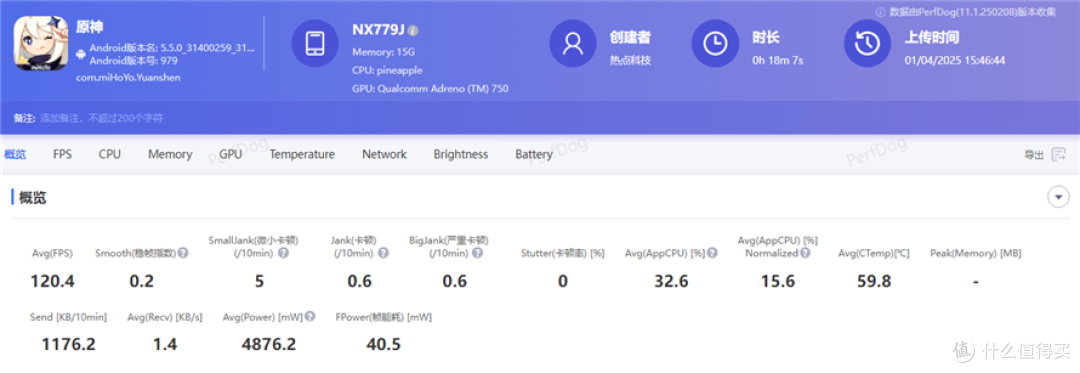Switch to the FPS tab
This screenshot has width=1080, height=373.
[x=62, y=154]
